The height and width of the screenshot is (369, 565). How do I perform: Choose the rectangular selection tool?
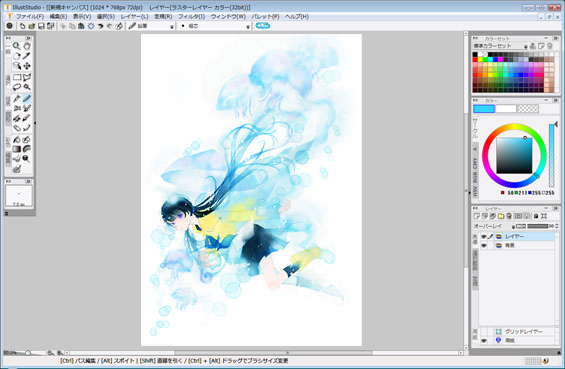17,77
